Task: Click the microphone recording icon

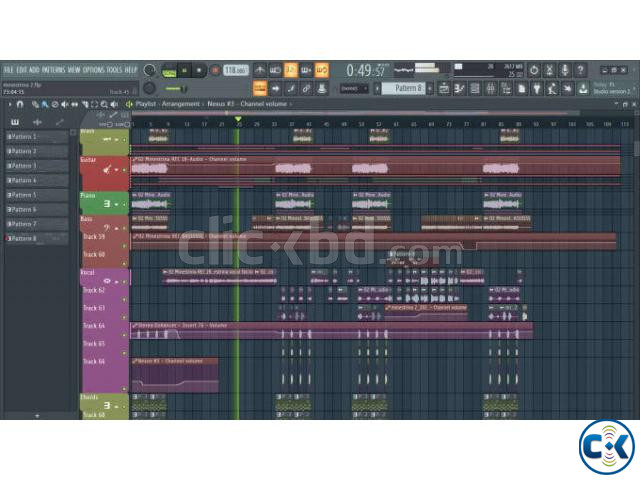Action: 565,70
